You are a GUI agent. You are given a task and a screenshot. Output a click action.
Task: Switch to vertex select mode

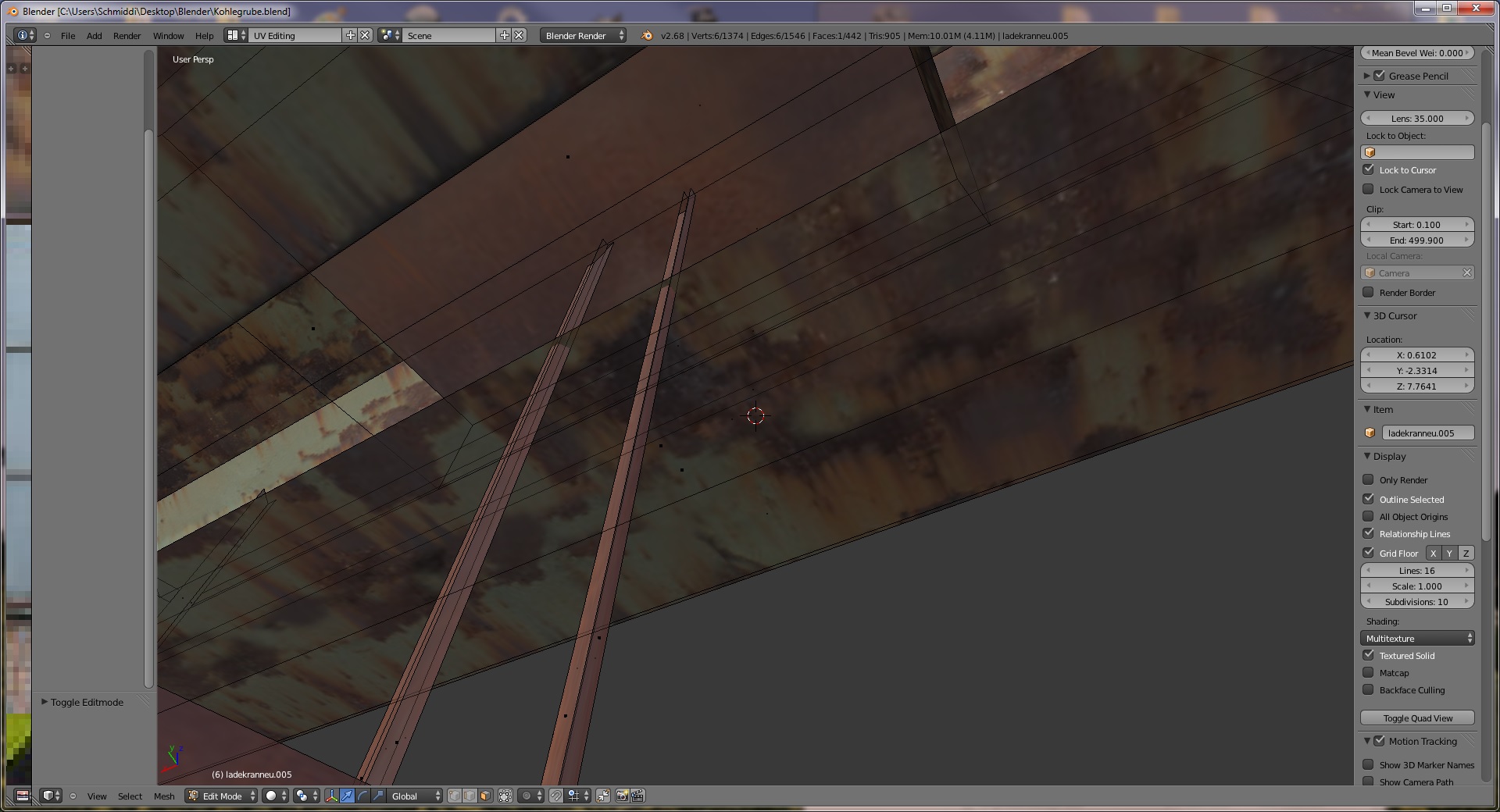coord(454,796)
